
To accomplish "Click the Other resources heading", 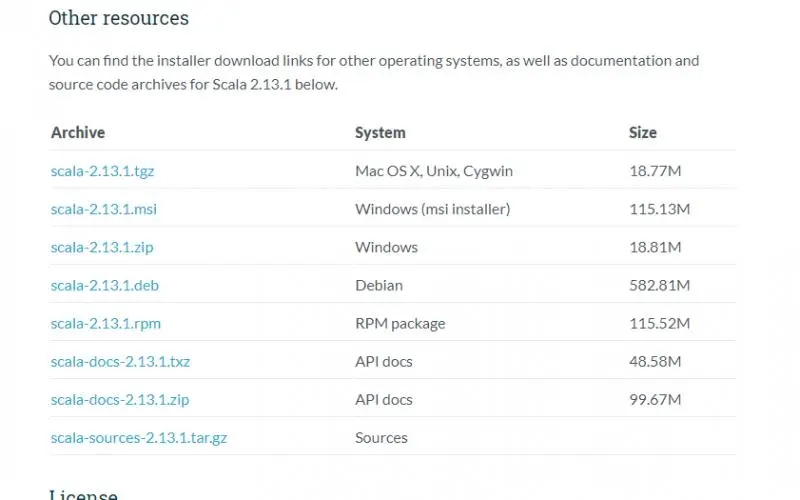I will tap(118, 18).
